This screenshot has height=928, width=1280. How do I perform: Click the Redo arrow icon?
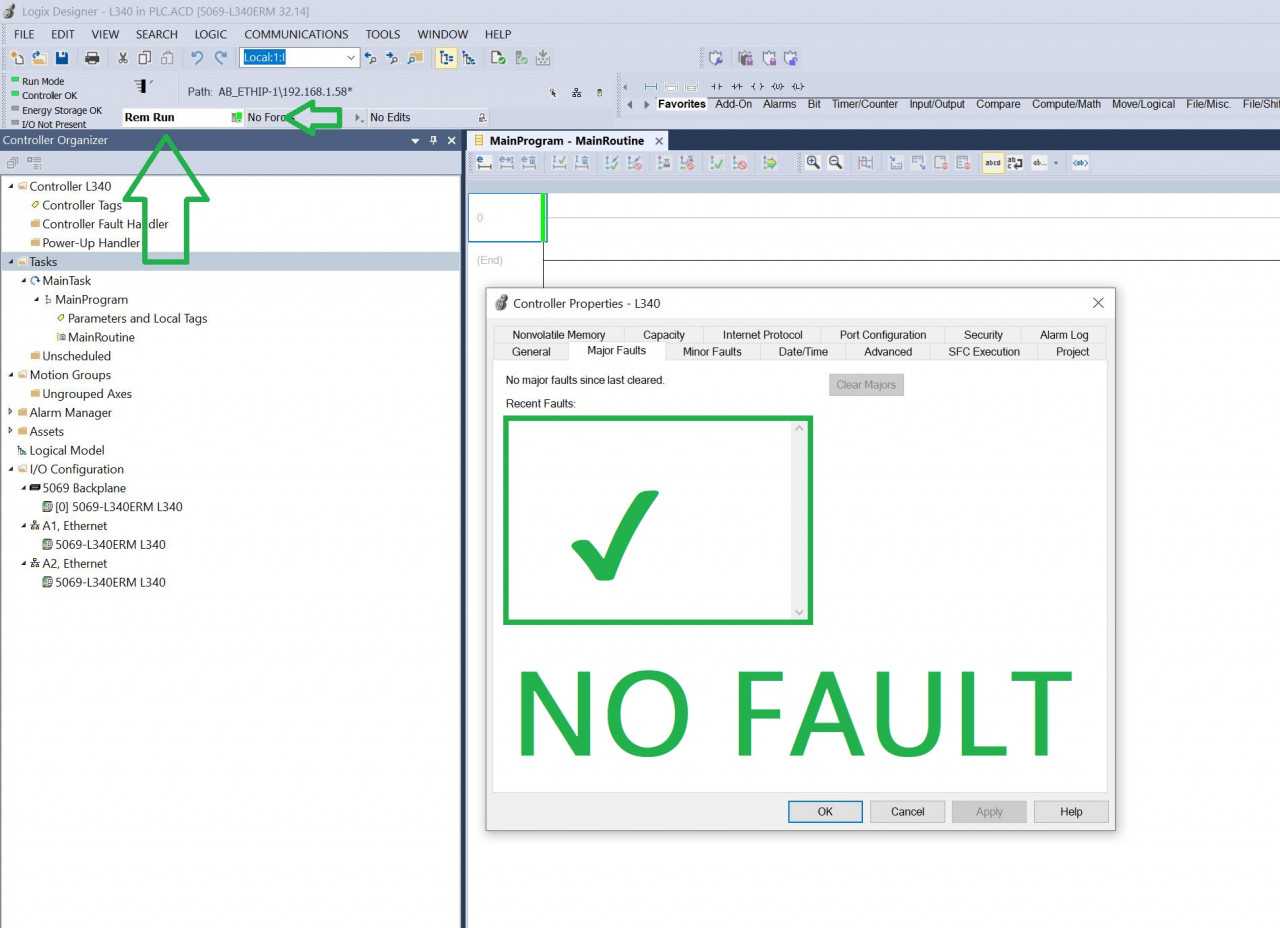[x=221, y=58]
